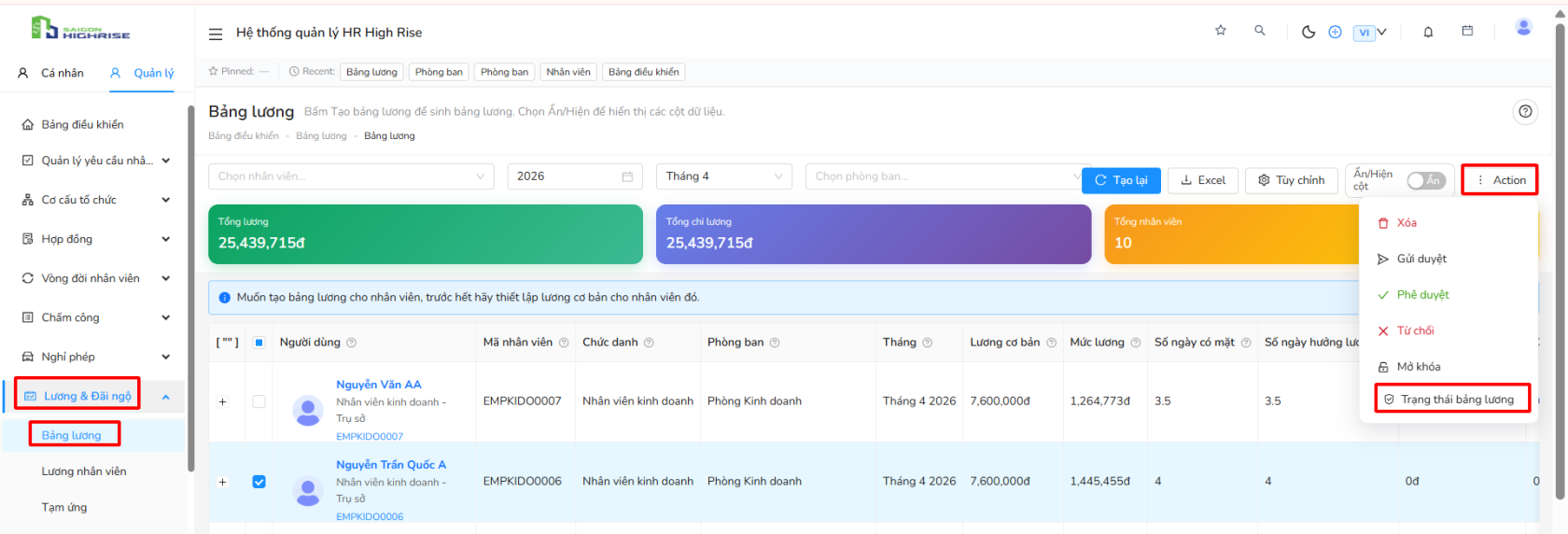Click info icon beside Số ngày có mặt
The width and height of the screenshot is (1568, 534).
click(x=1246, y=343)
